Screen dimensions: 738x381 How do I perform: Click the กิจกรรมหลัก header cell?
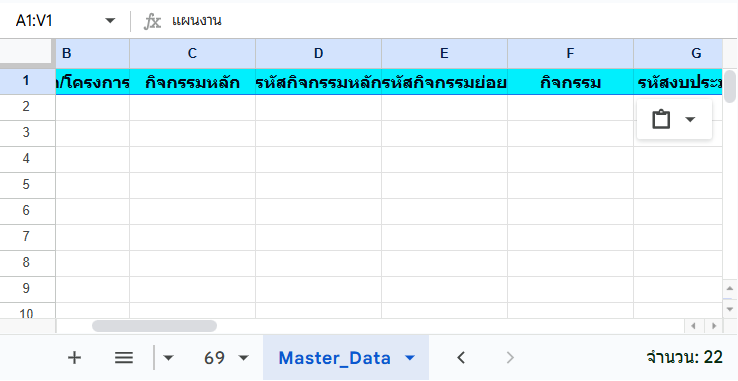[193, 82]
